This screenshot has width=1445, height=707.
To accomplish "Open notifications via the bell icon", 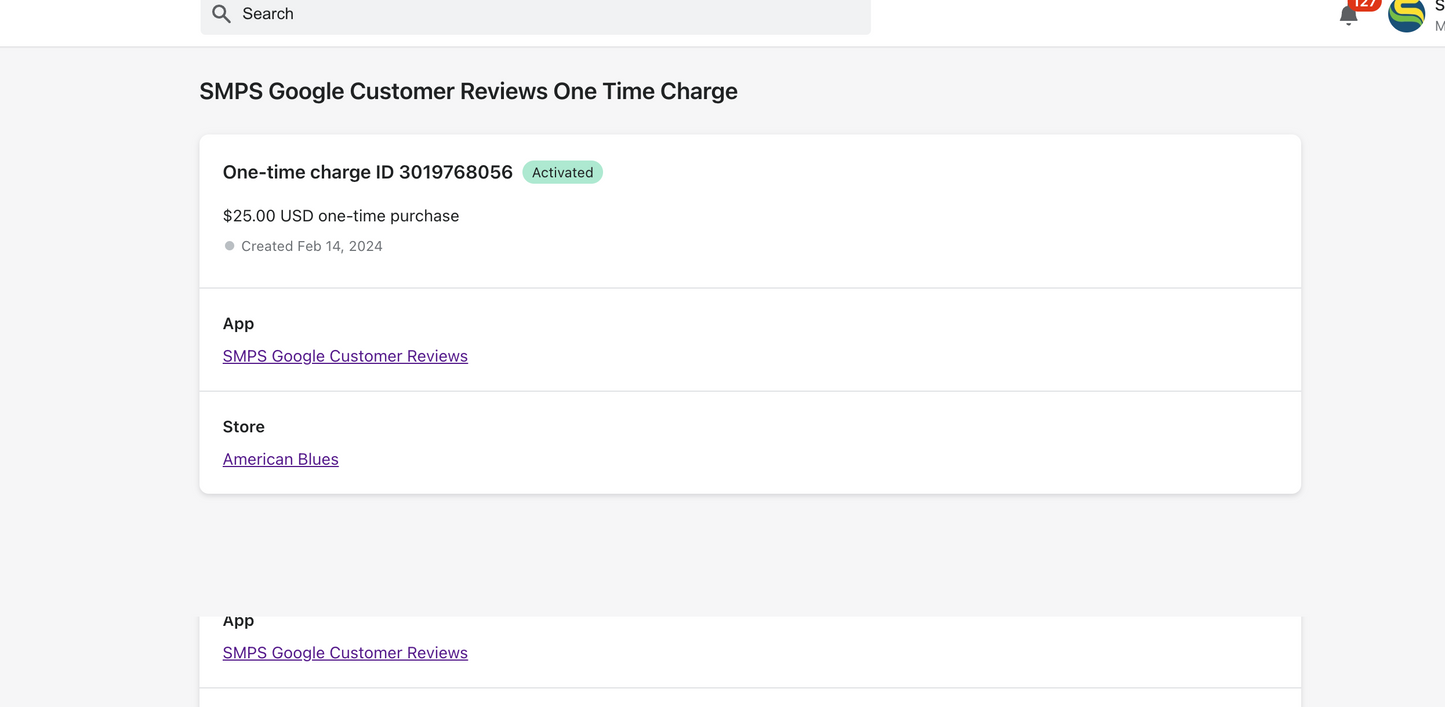I will click(x=1348, y=16).
